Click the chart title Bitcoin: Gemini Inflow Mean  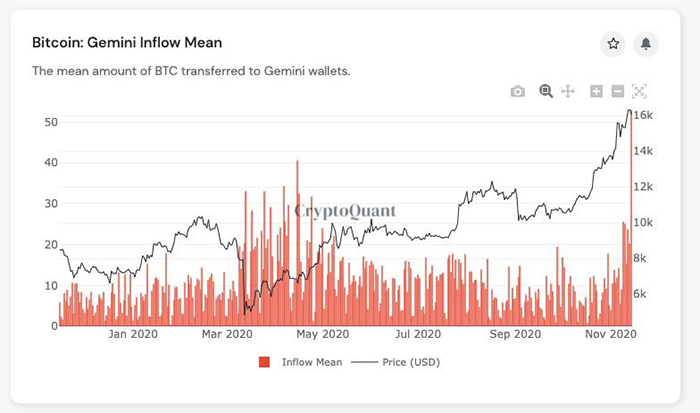point(127,43)
